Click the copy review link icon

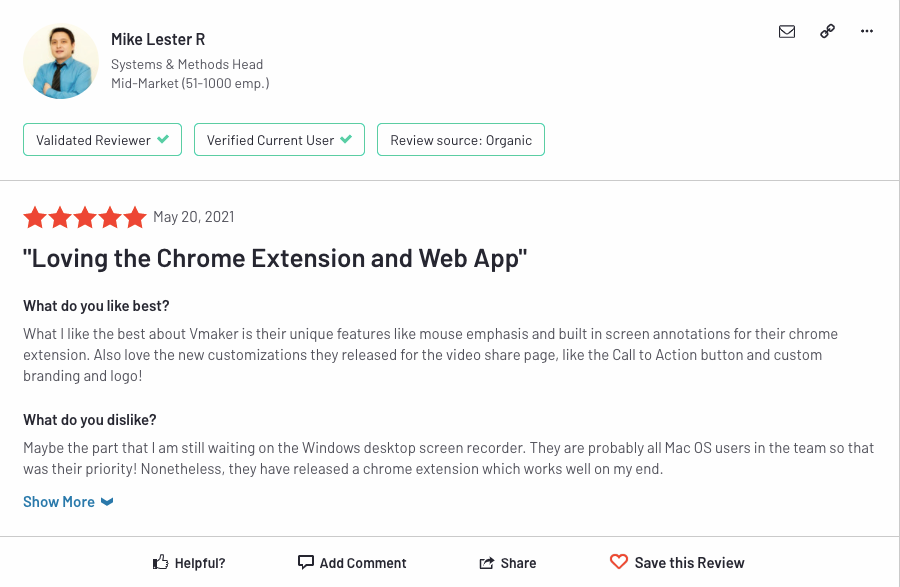click(x=827, y=31)
